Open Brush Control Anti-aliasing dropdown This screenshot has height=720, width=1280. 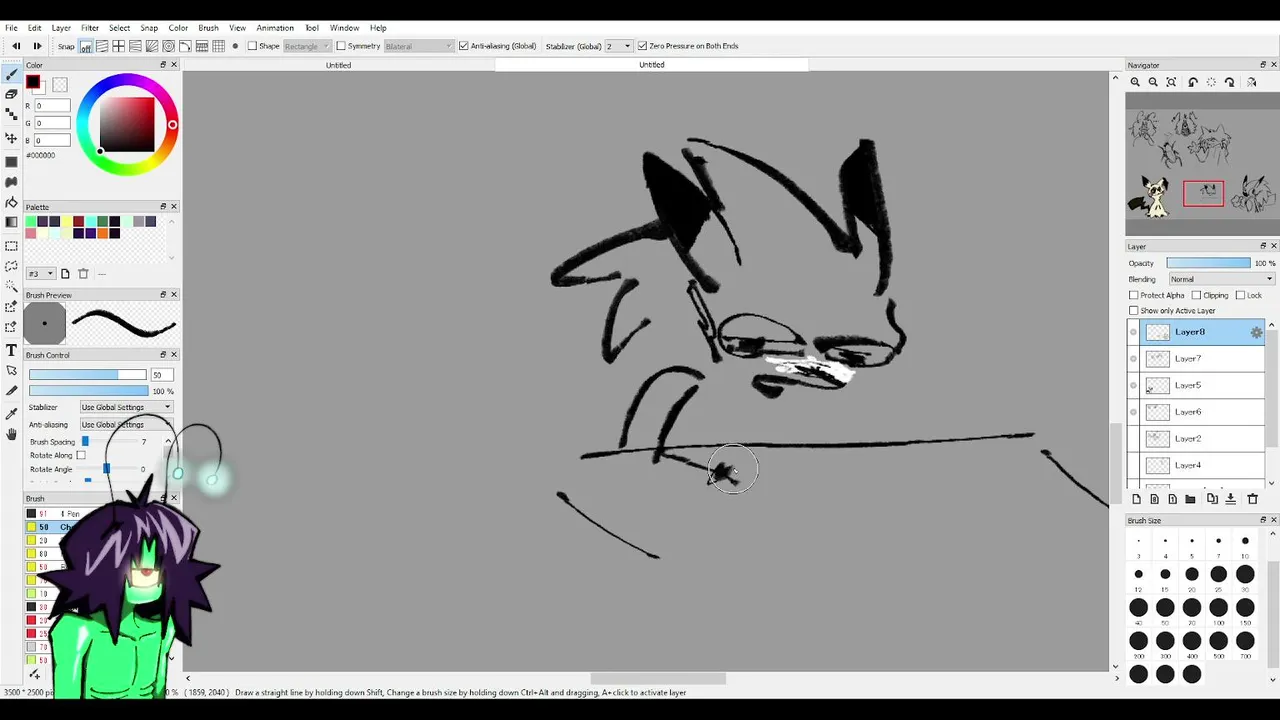point(126,425)
